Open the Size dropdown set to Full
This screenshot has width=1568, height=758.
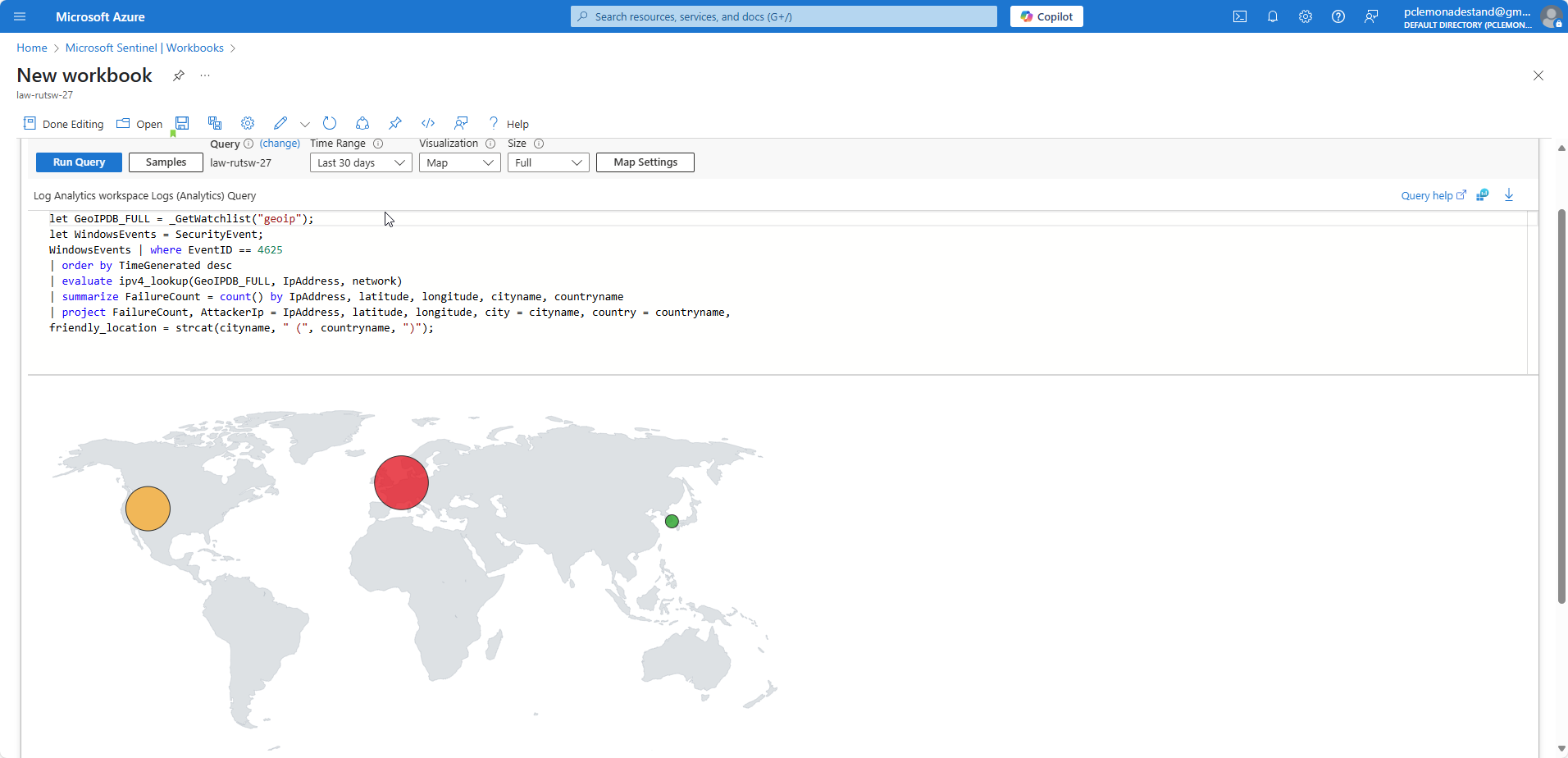[x=549, y=162]
